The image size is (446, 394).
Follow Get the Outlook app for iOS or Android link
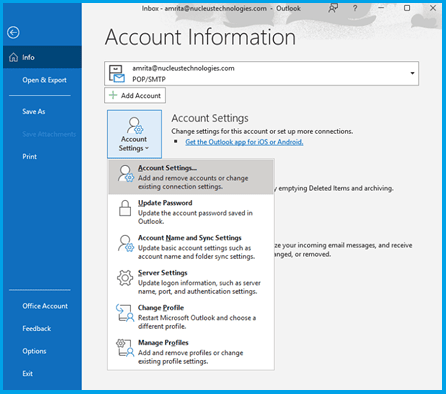coord(244,142)
